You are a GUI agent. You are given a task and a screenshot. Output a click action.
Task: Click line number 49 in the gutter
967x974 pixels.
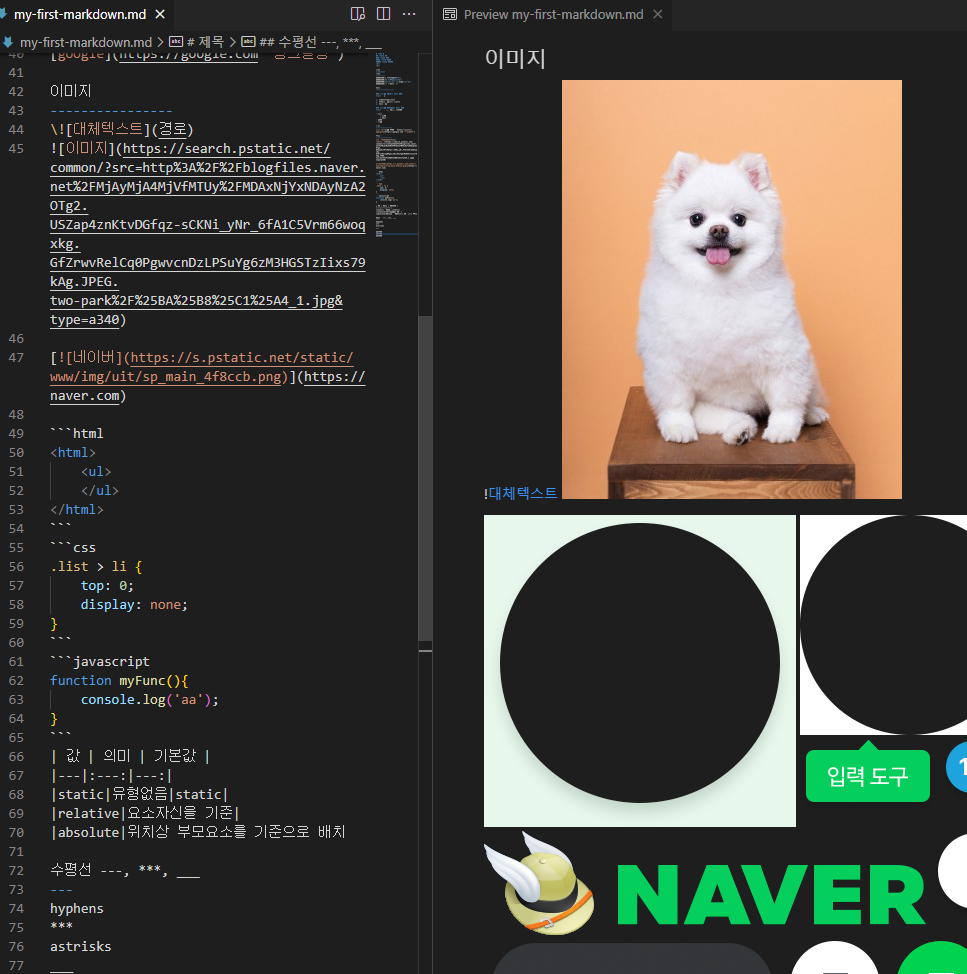pos(16,434)
